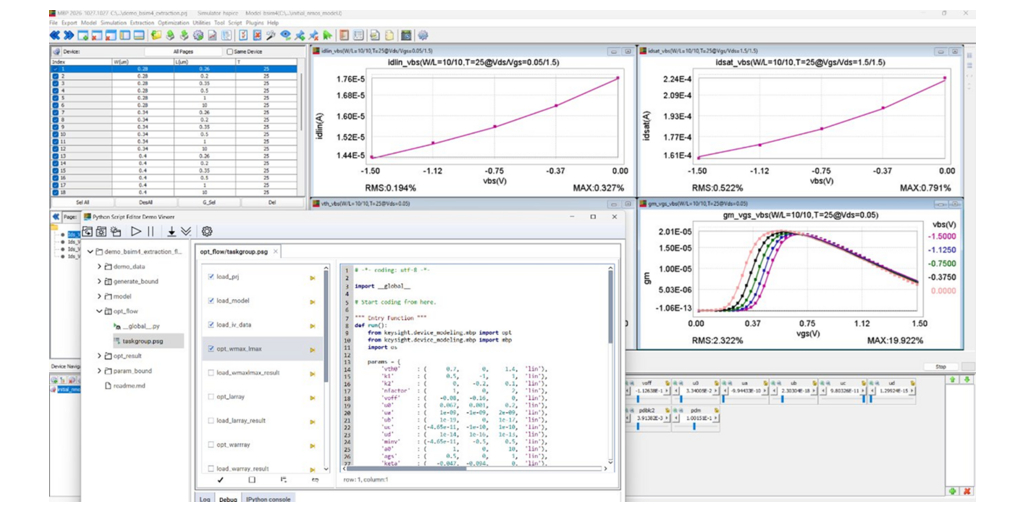The height and width of the screenshot is (512, 1024).
Task: Click the download arrow icon in script editor
Action: (171, 231)
